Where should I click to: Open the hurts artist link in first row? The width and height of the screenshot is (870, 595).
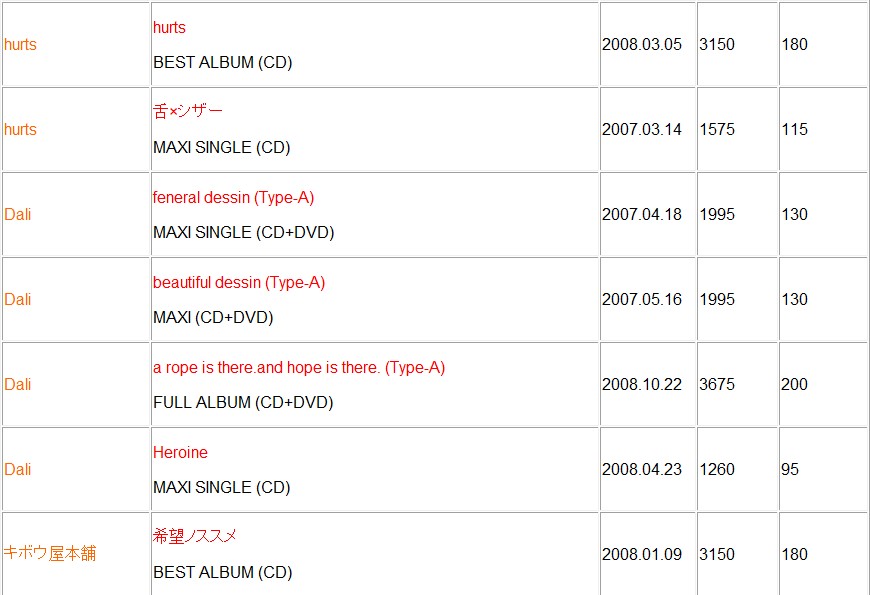20,45
